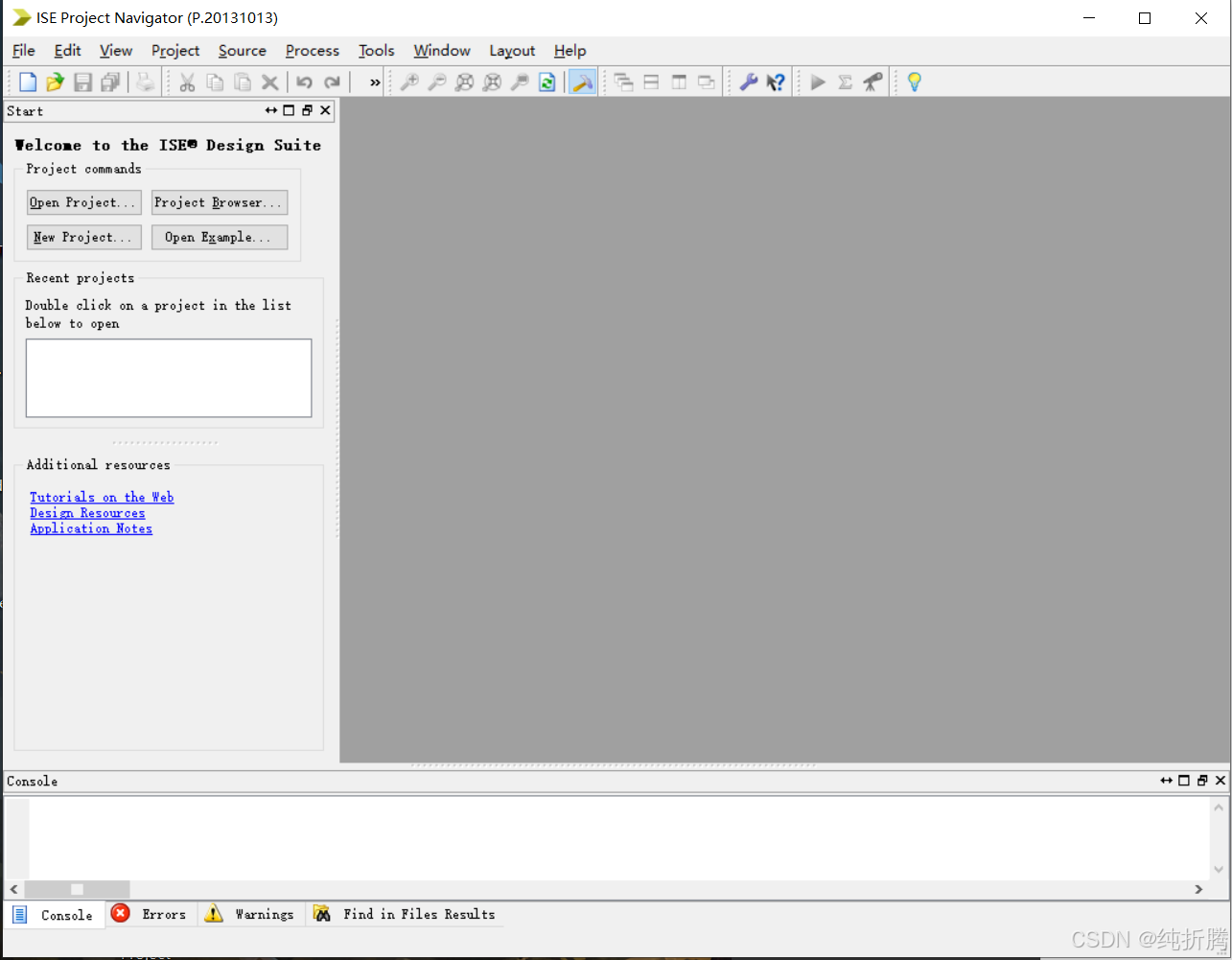Click the Cut scissors icon
This screenshot has width=1232, height=960.
(187, 82)
